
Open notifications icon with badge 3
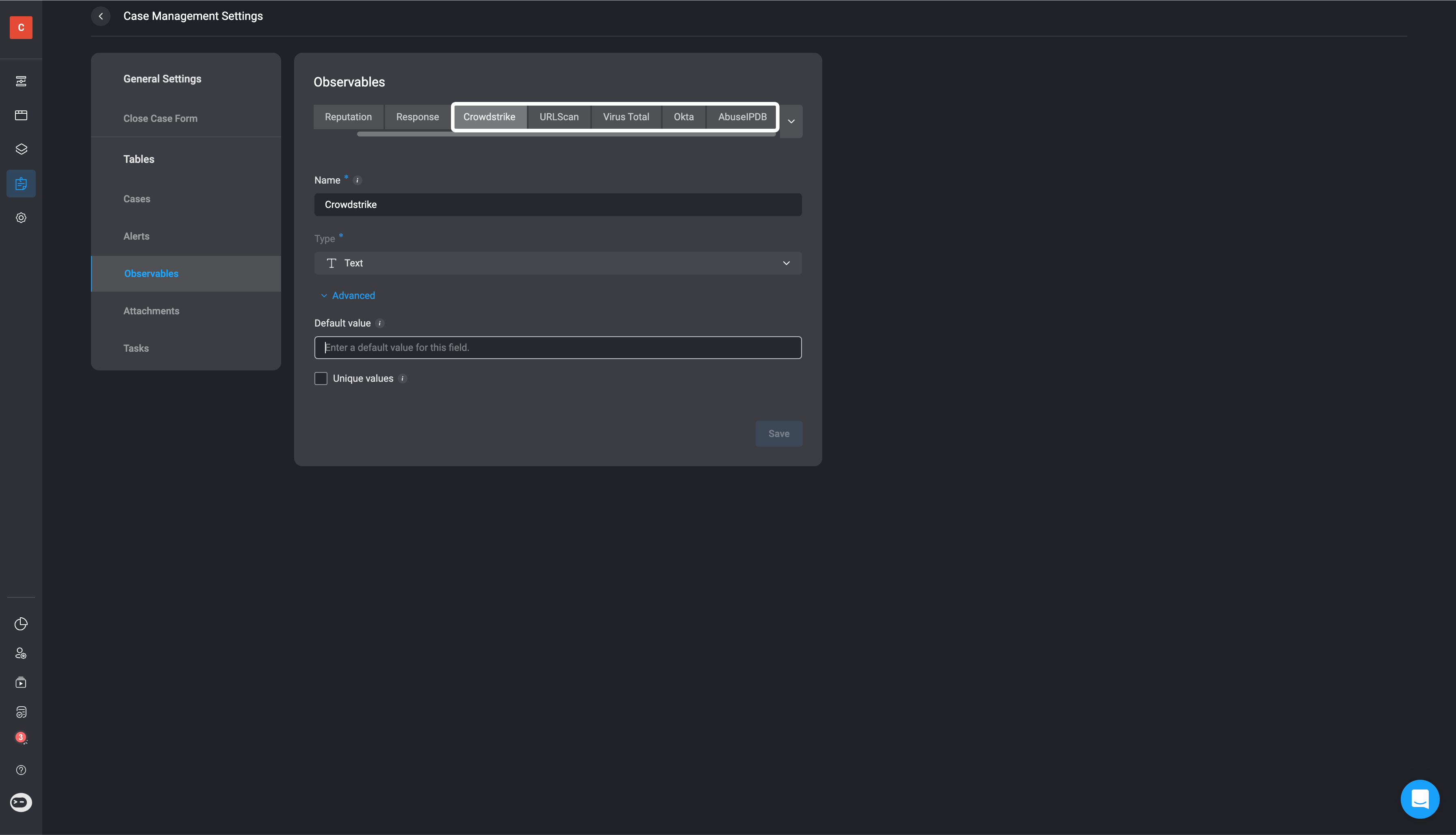click(x=21, y=738)
